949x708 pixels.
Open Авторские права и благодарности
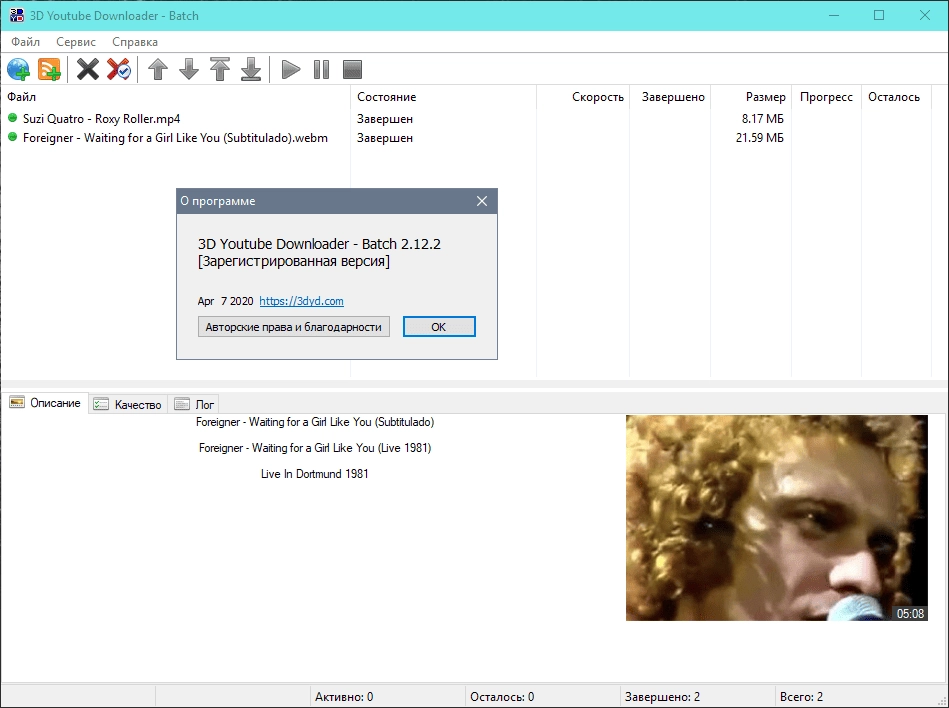tap(294, 327)
